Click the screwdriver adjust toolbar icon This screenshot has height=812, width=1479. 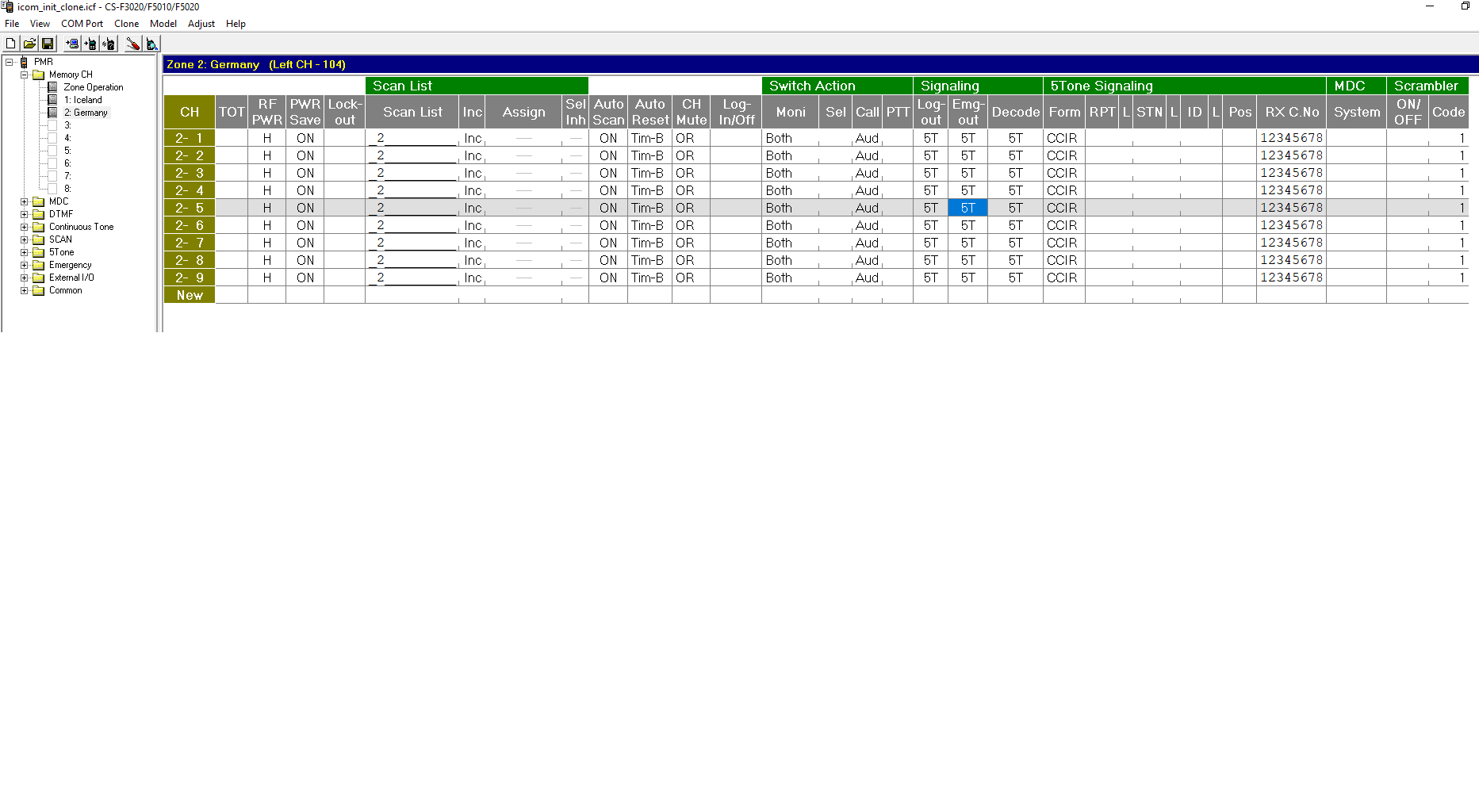pos(133,44)
